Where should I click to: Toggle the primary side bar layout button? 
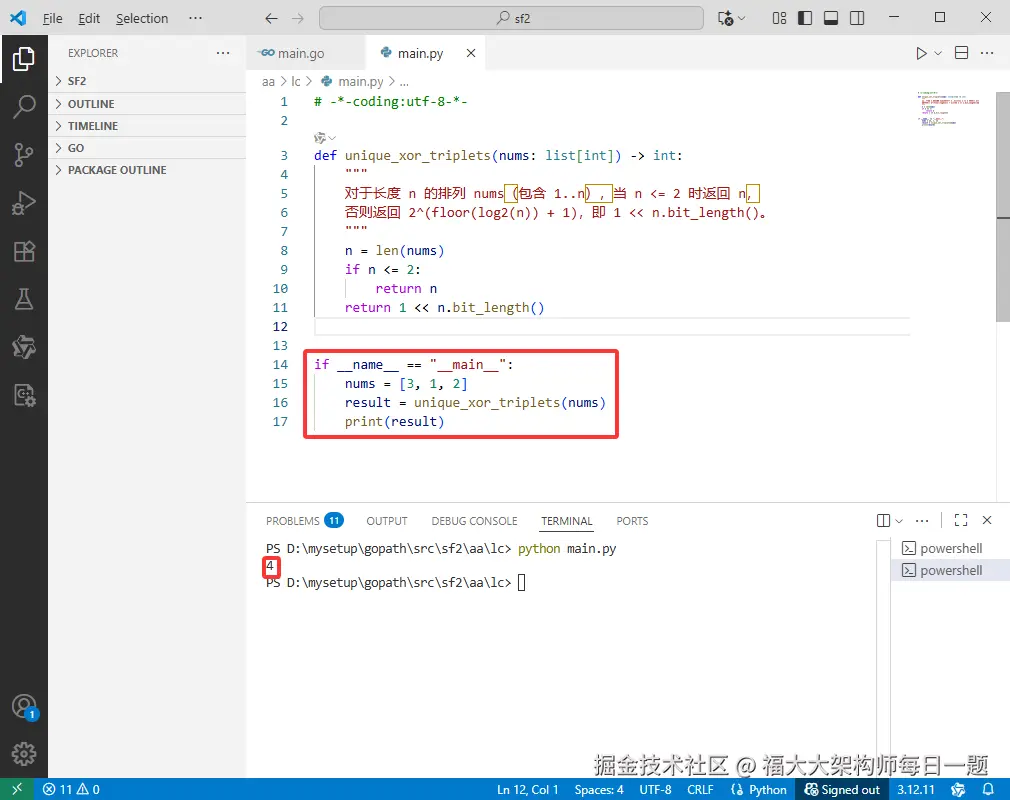click(x=805, y=18)
